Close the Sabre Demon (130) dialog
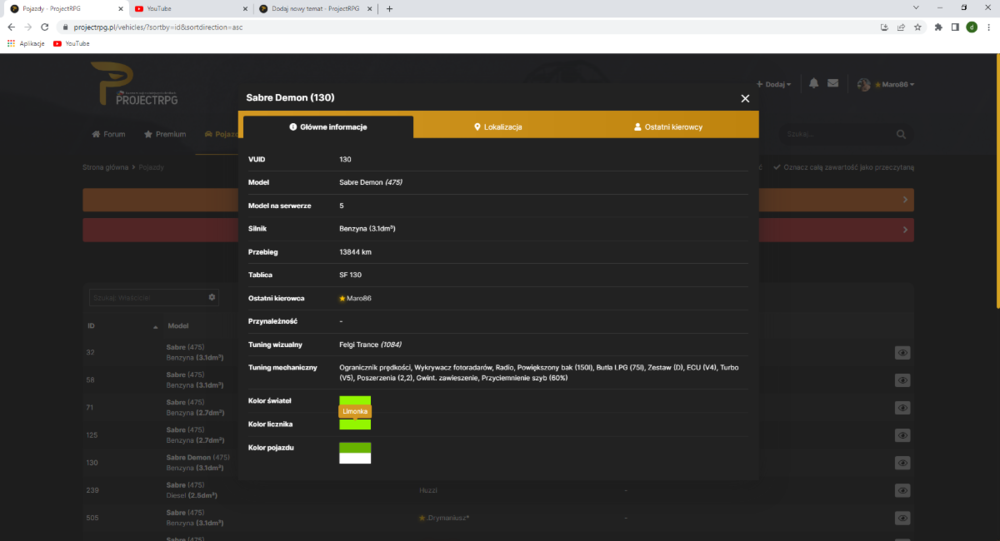 tap(745, 98)
